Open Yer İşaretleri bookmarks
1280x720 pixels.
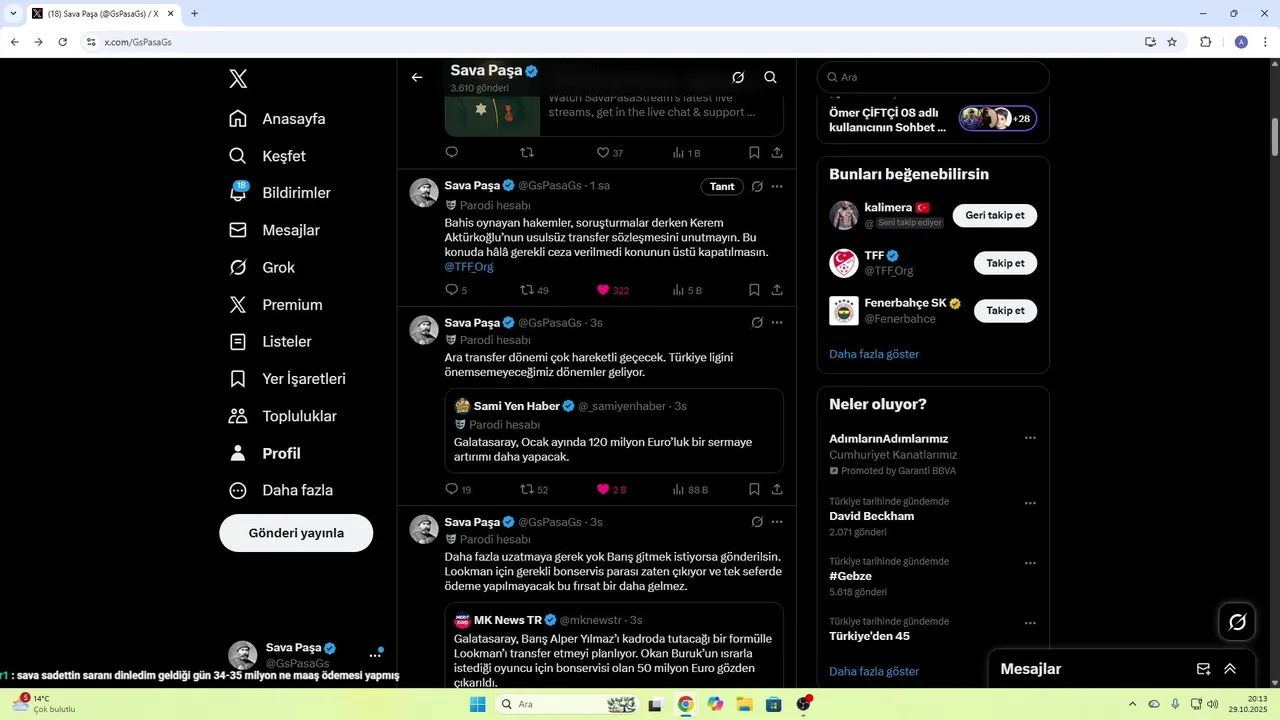click(287, 379)
